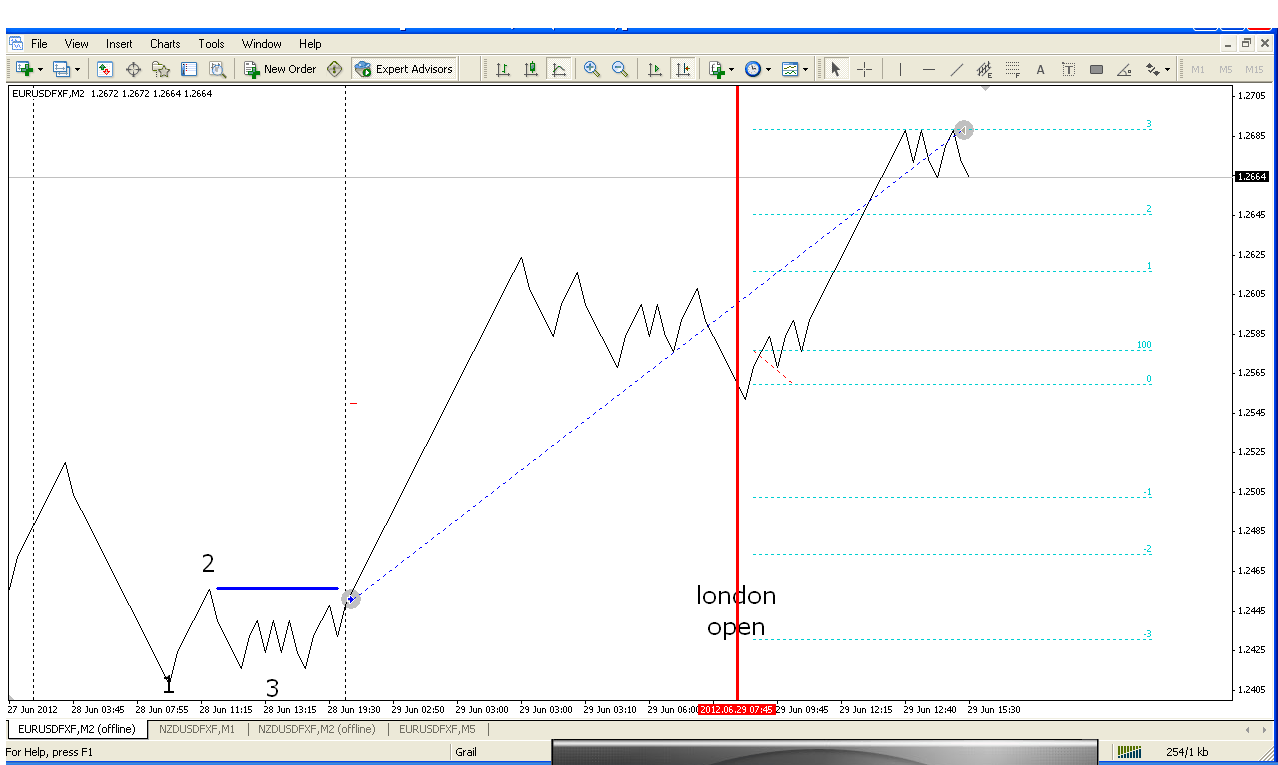The height and width of the screenshot is (765, 1278).
Task: Toggle Chart Shift from right border
Action: [x=683, y=69]
